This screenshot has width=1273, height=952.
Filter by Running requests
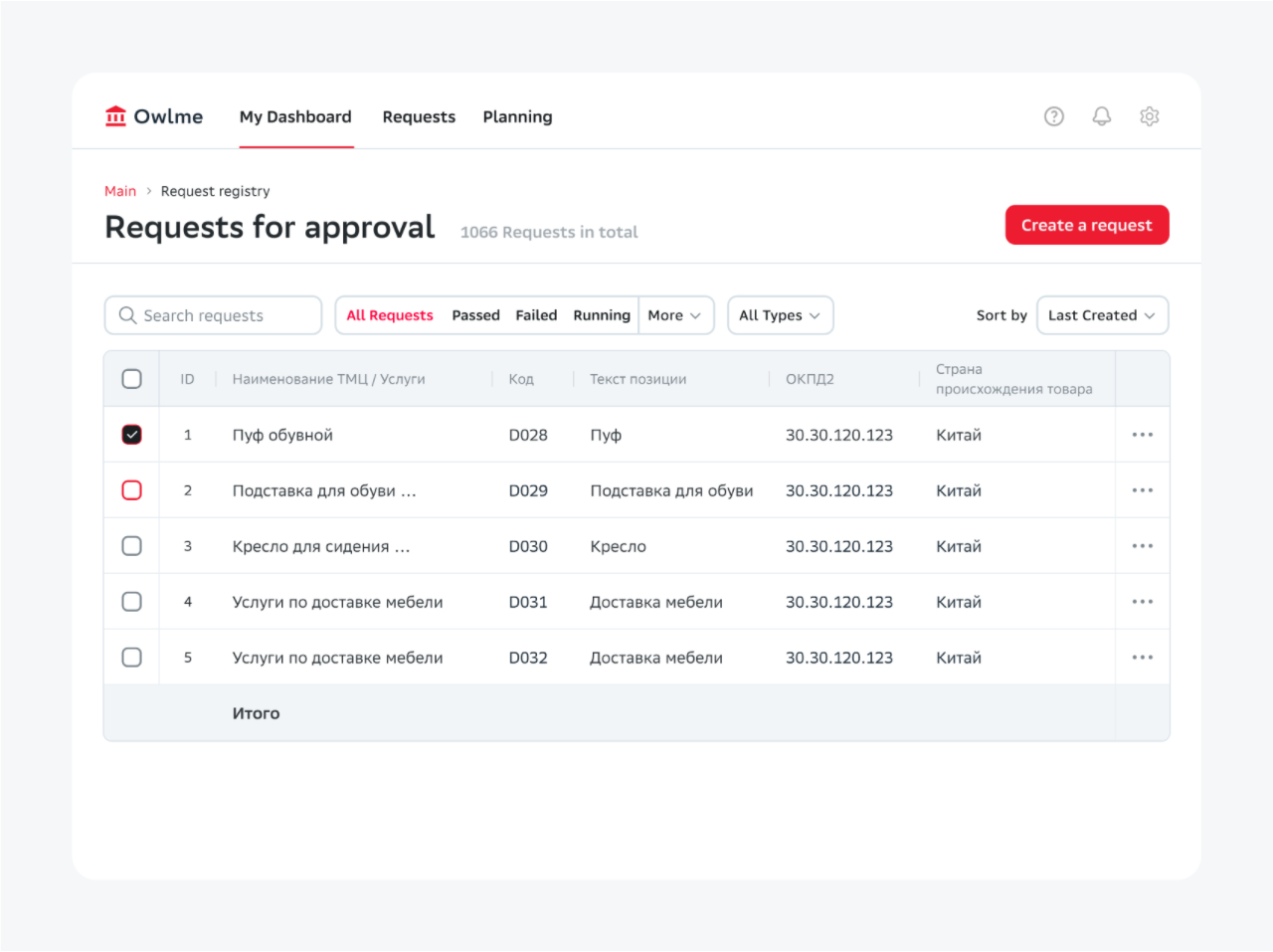602,315
